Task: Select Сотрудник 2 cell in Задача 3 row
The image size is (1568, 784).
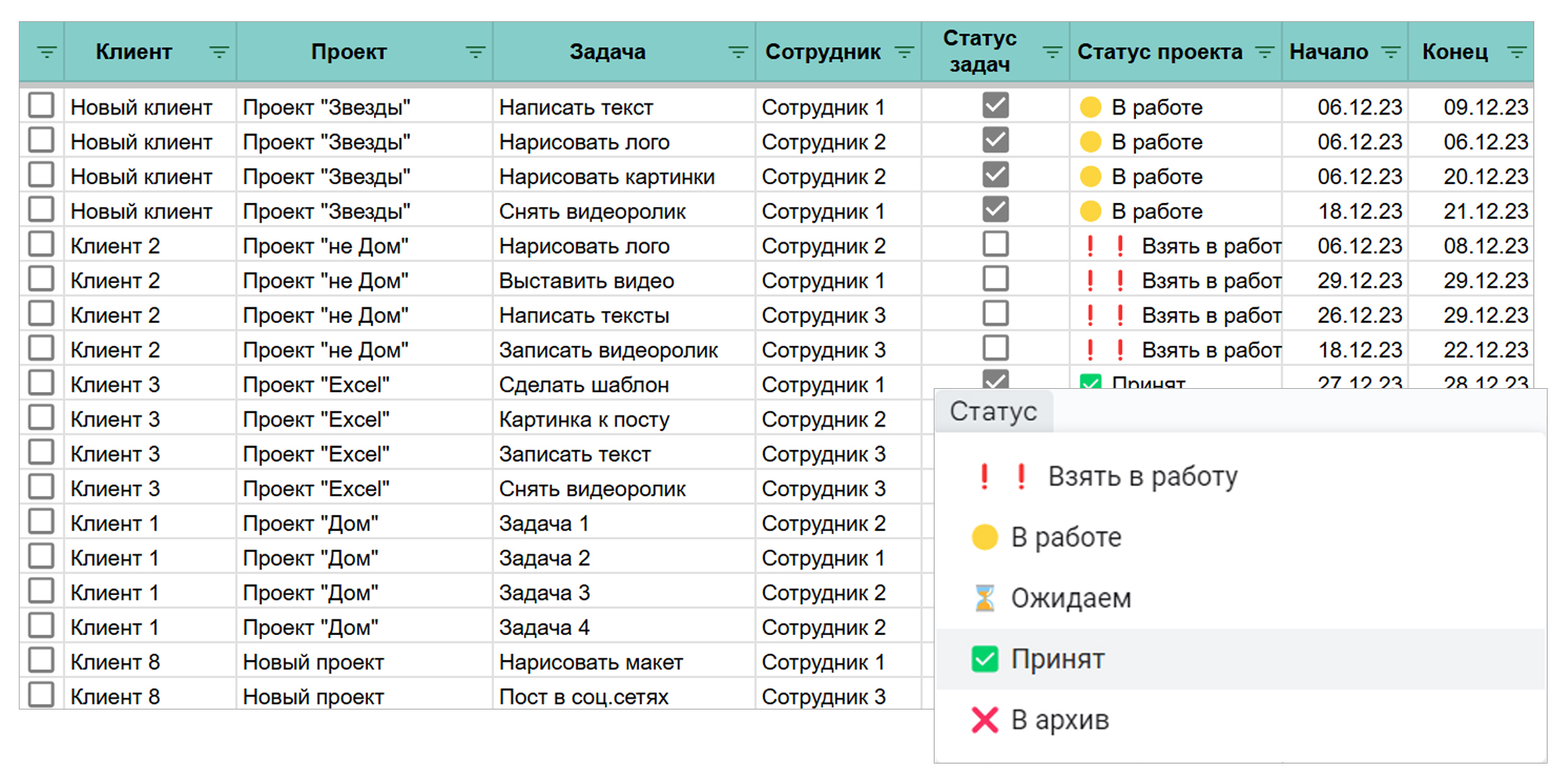Action: pos(838,593)
